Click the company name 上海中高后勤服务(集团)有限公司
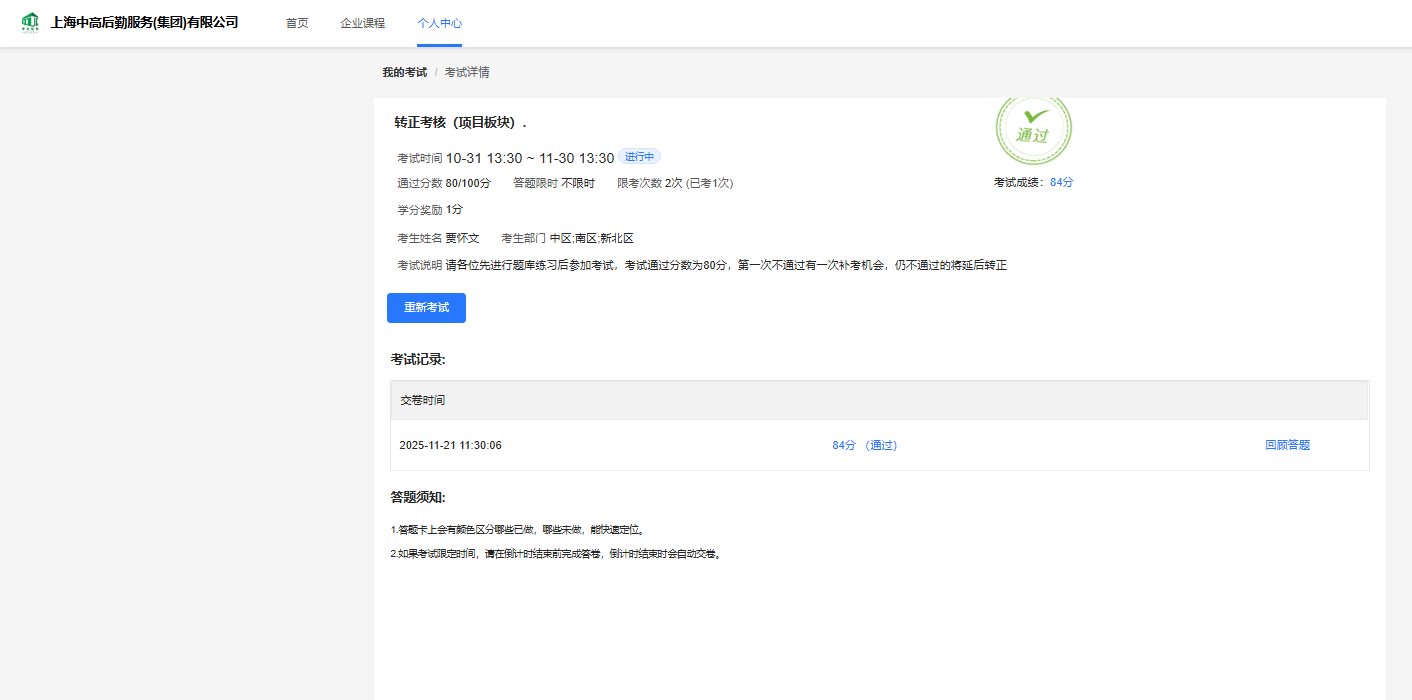Viewport: 1412px width, 700px height. click(x=144, y=22)
